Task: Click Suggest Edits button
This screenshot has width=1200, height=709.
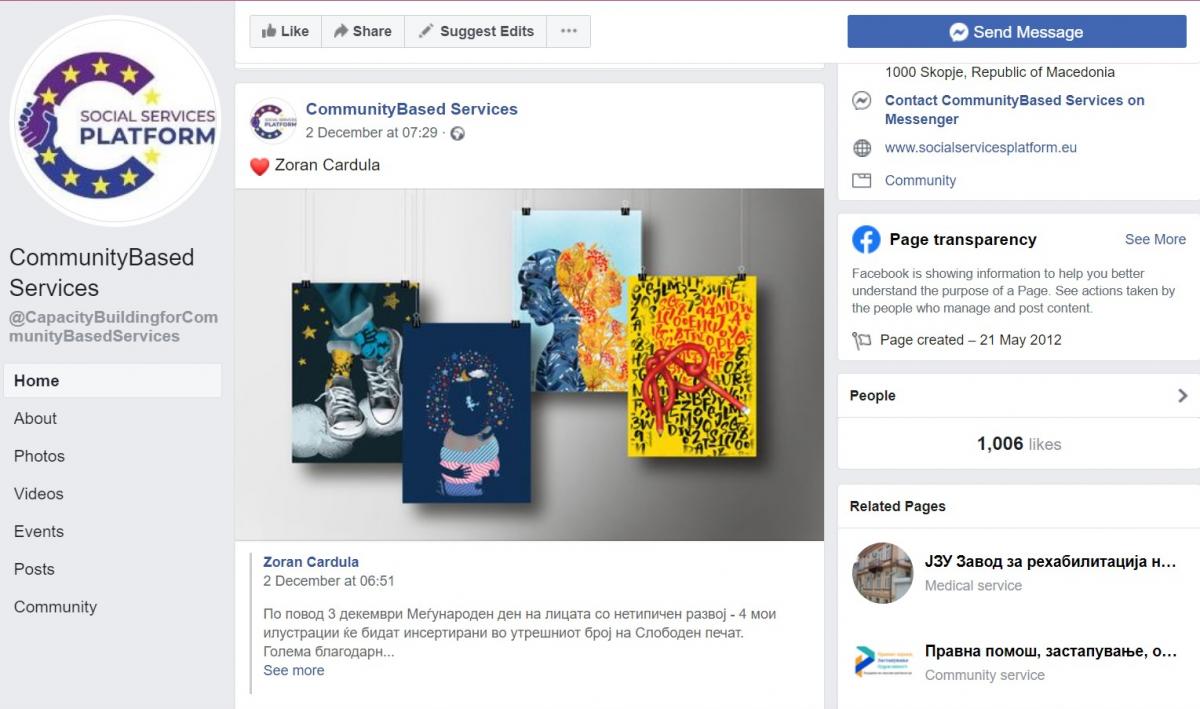Action: click(x=476, y=31)
